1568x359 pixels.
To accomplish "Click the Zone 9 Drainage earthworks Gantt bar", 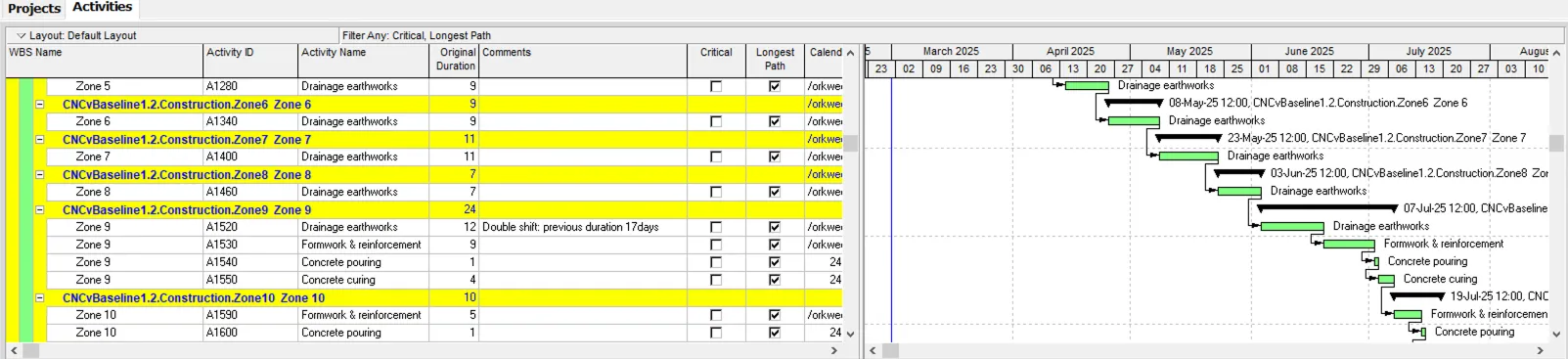I will (x=1292, y=227).
